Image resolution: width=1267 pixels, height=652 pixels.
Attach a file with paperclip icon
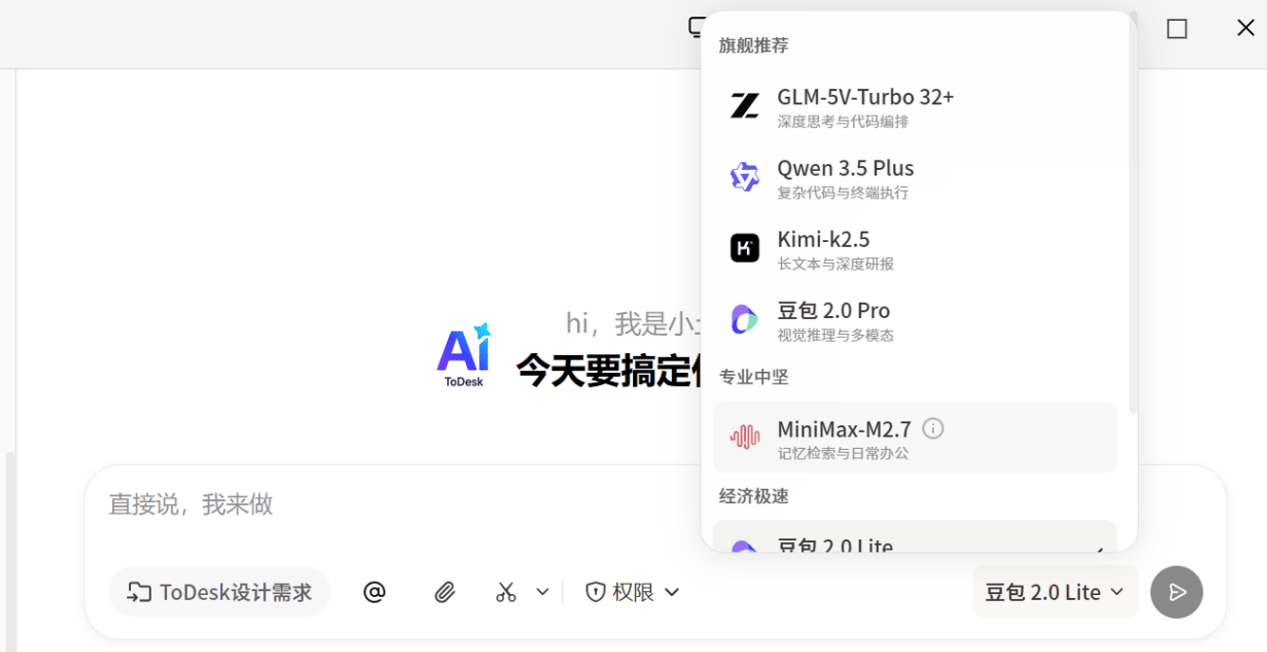coord(444,592)
